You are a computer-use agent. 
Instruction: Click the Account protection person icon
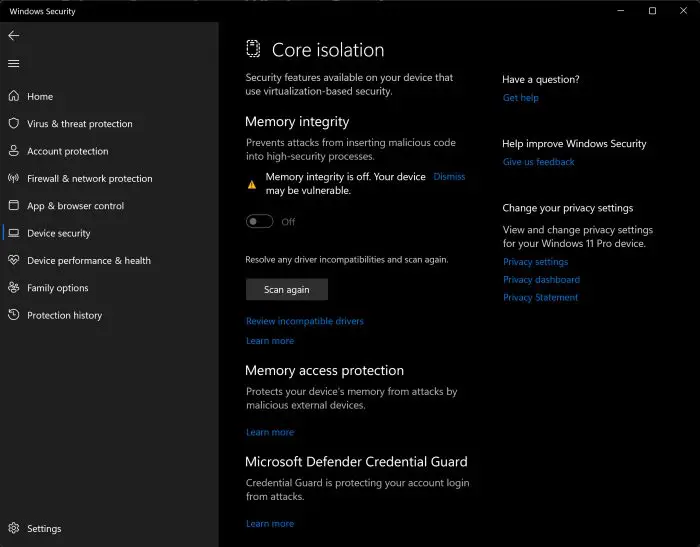coord(14,151)
